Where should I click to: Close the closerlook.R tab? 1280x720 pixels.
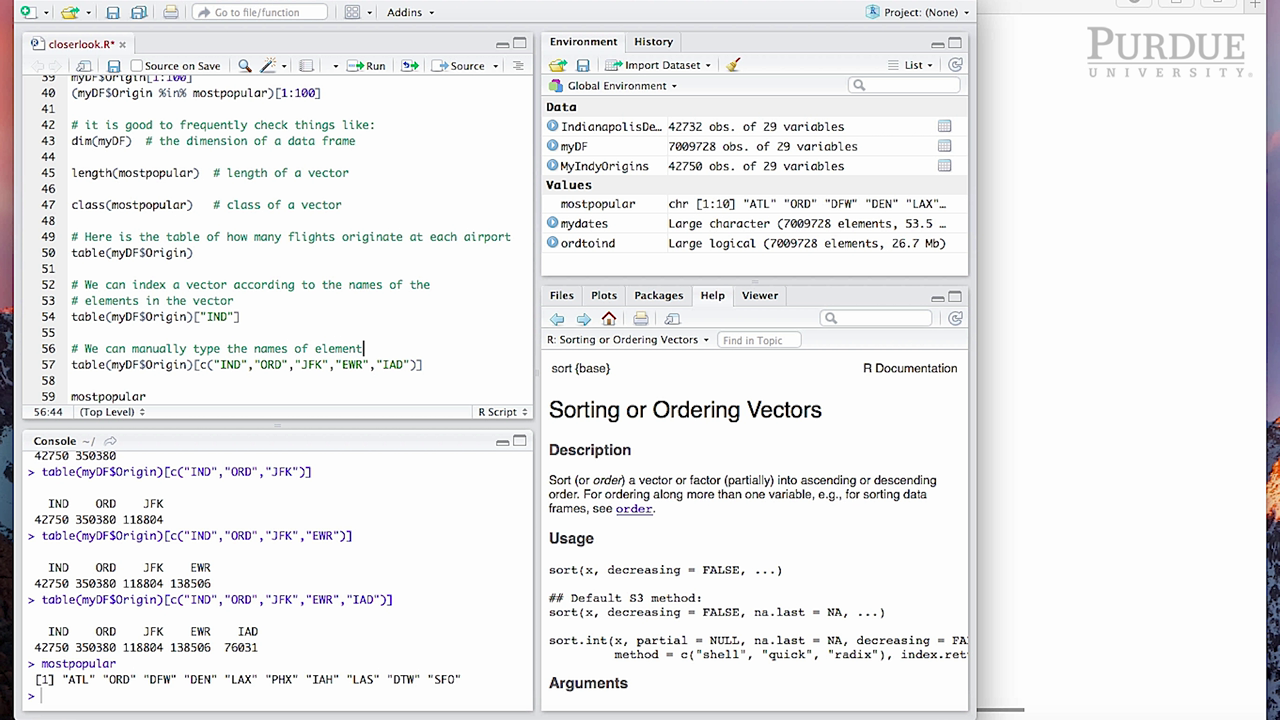coord(125,44)
